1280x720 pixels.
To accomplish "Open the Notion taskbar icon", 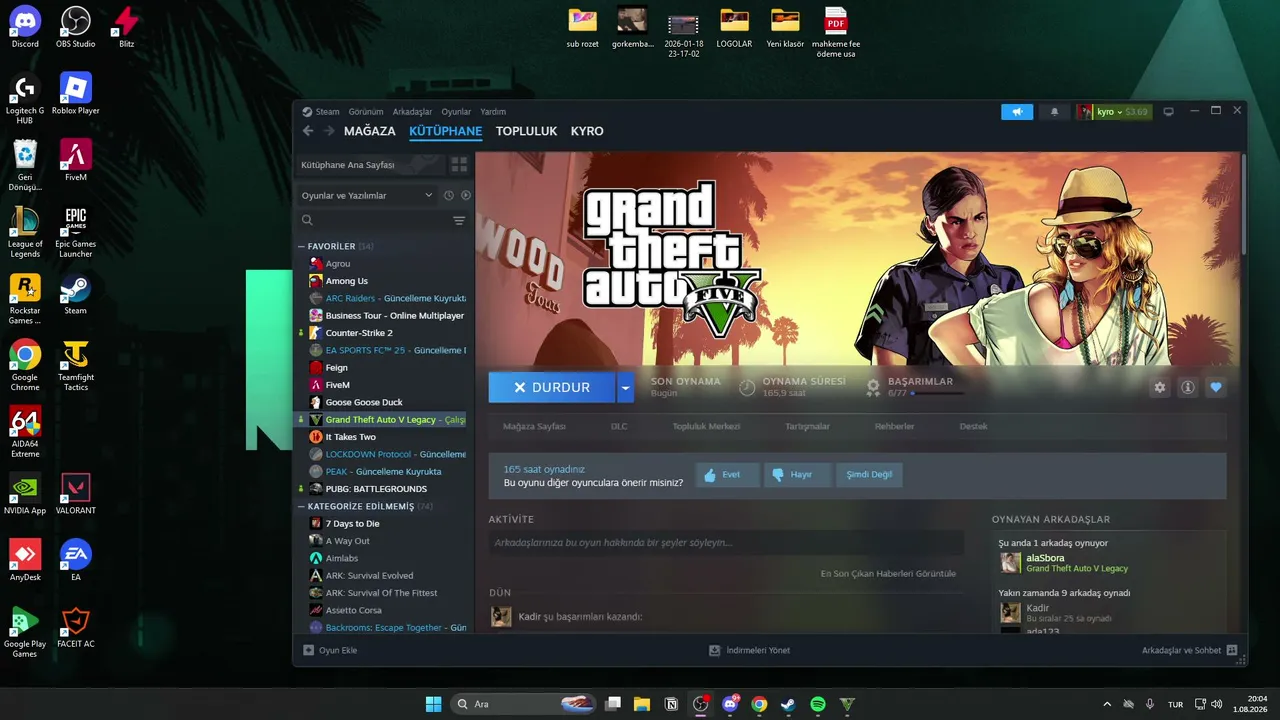I will point(671,704).
